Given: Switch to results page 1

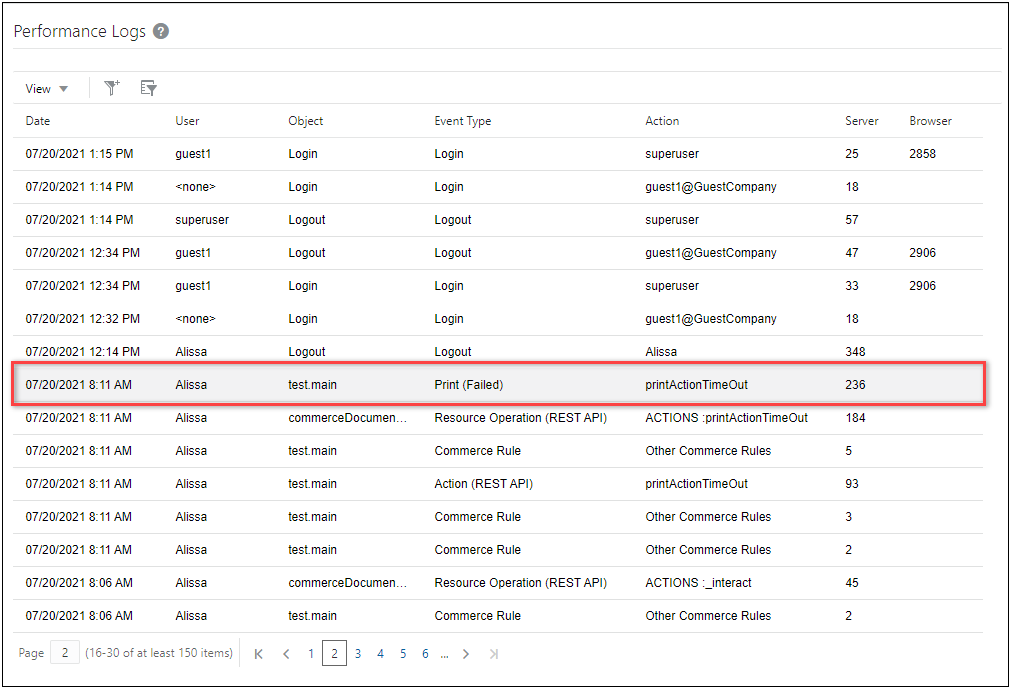Looking at the screenshot, I should tap(311, 653).
